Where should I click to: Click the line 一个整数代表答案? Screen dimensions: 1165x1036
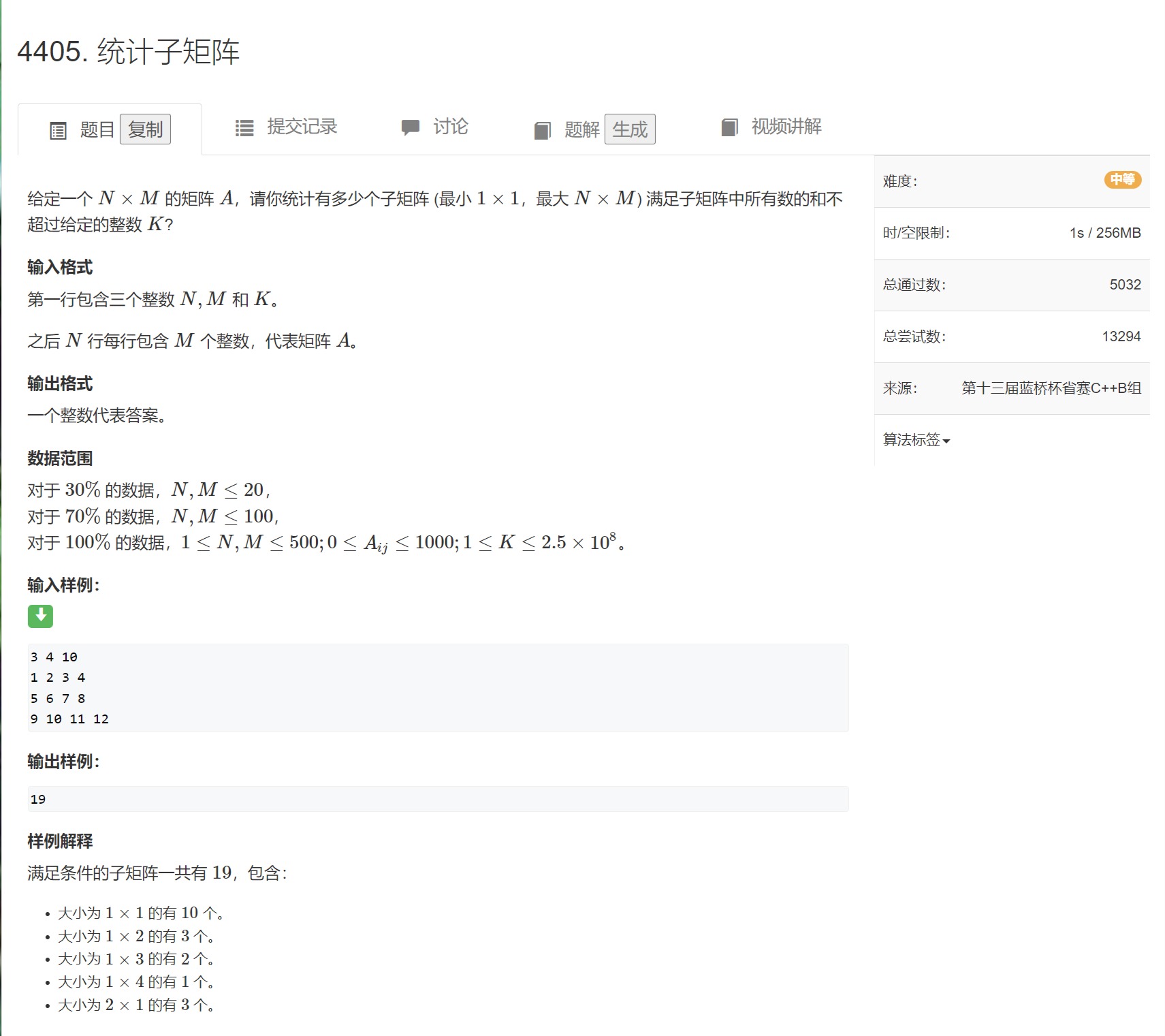(x=97, y=415)
